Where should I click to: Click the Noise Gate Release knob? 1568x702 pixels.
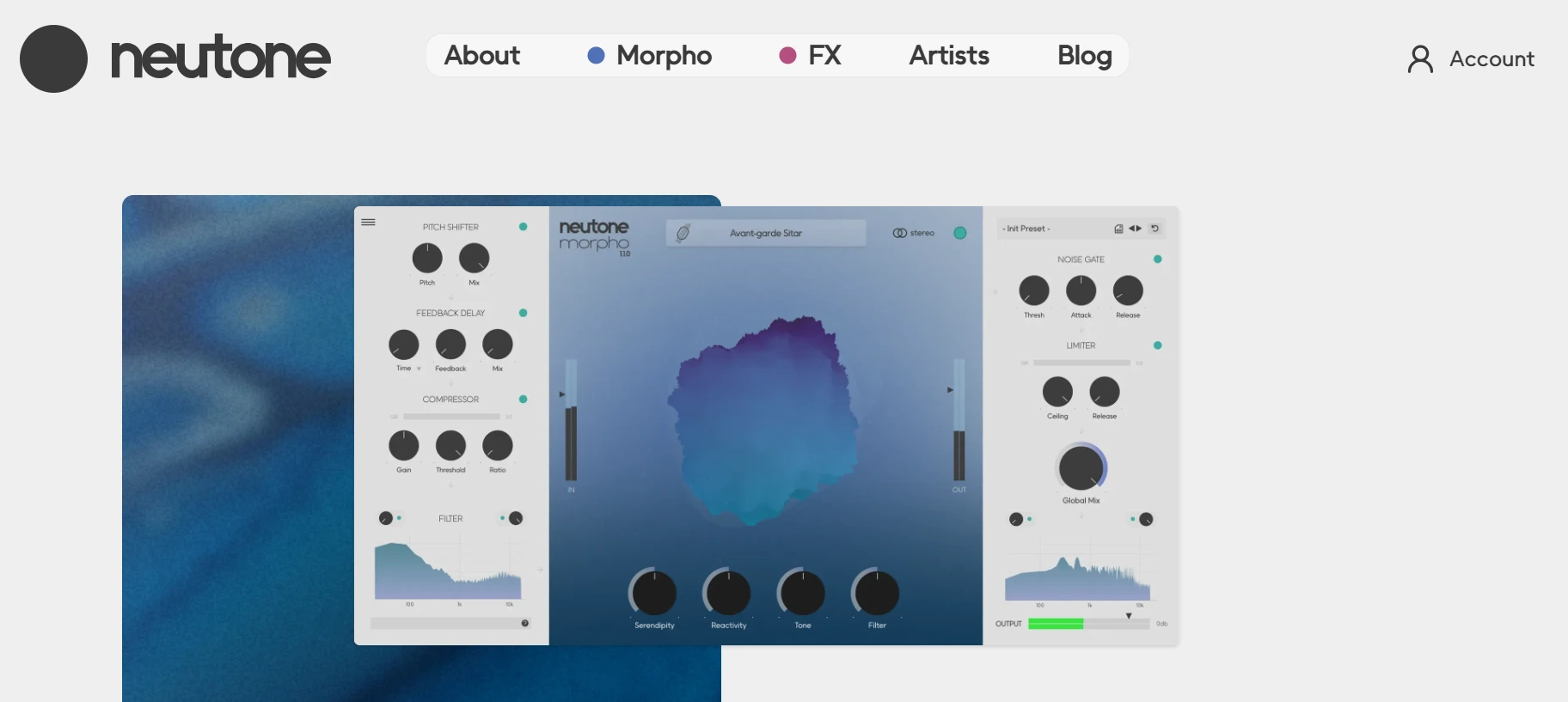[1128, 290]
